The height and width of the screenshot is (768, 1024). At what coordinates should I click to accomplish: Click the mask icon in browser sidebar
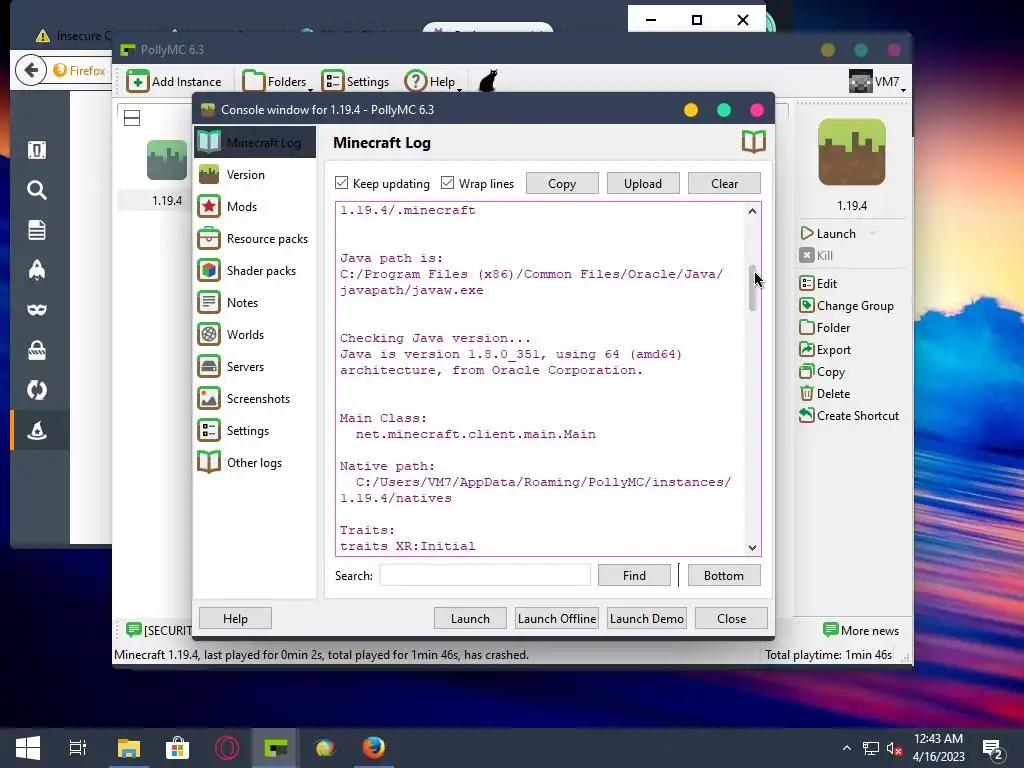point(37,310)
